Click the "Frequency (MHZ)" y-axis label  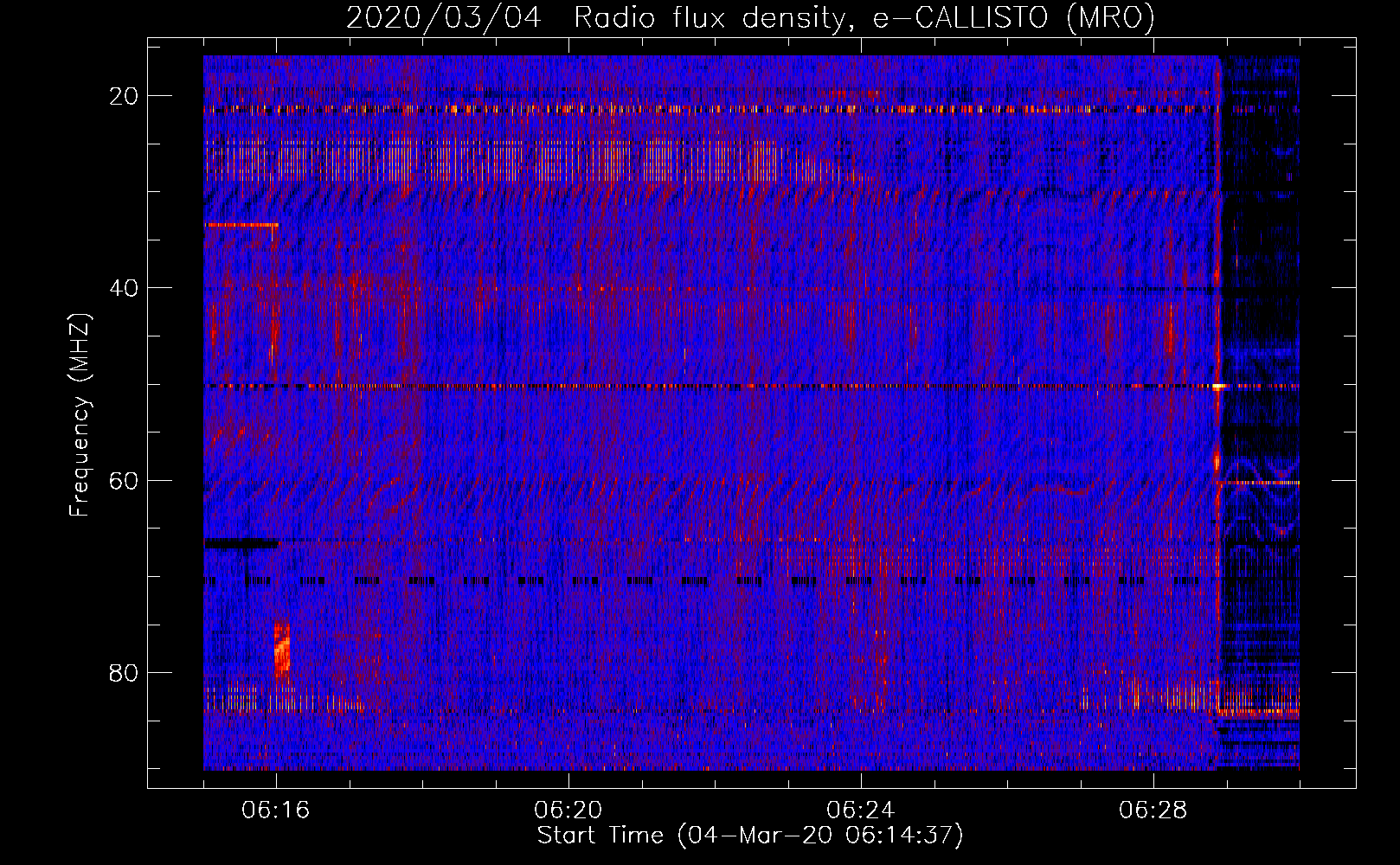[x=80, y=415]
